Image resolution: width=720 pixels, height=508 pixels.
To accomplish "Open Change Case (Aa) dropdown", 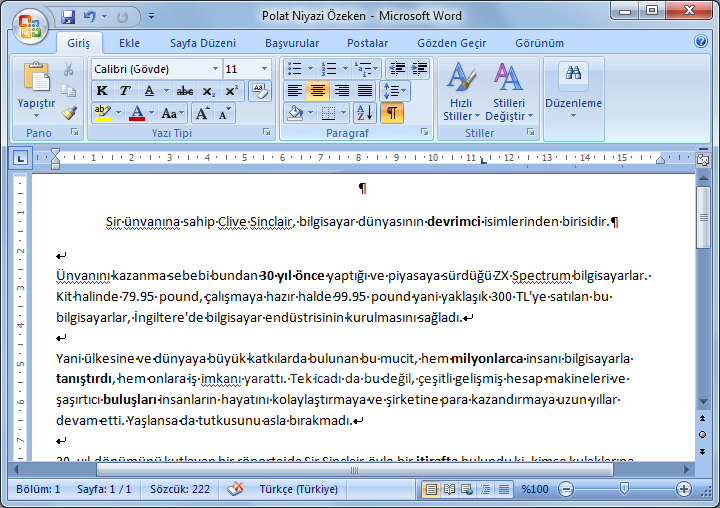I will 173,113.
